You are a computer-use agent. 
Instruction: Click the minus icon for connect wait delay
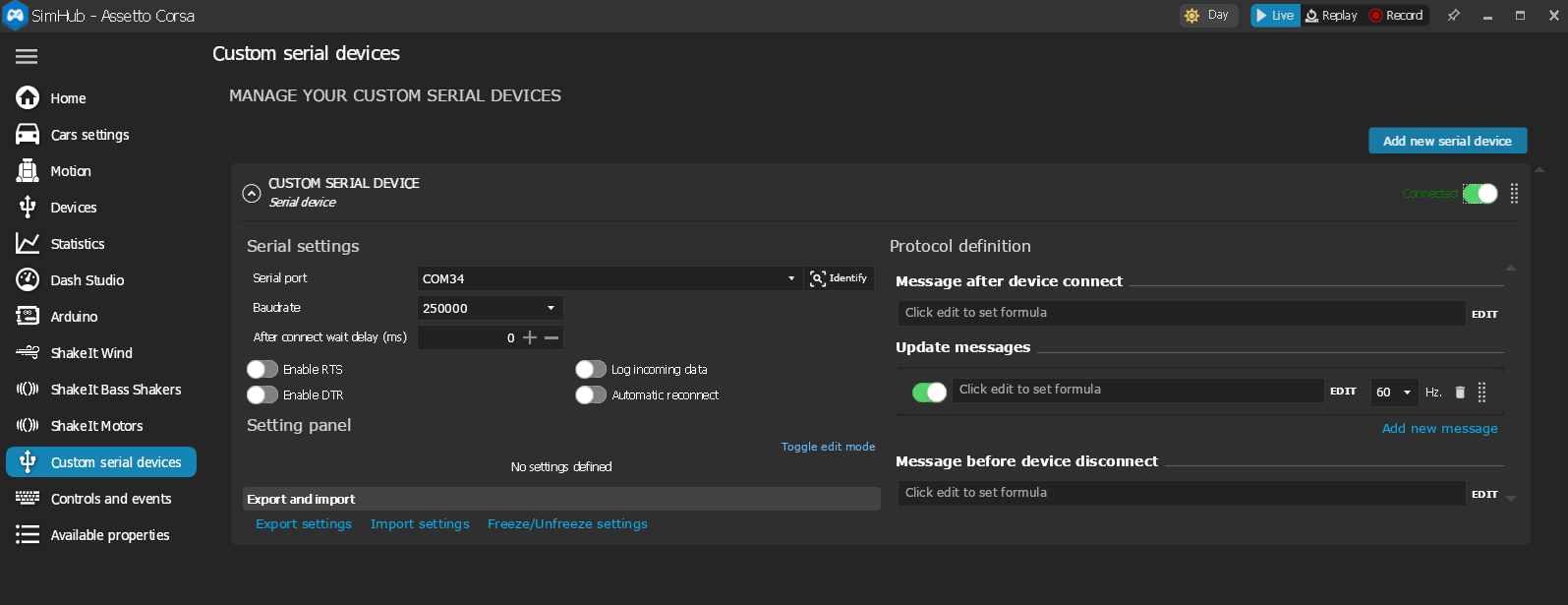[552, 337]
